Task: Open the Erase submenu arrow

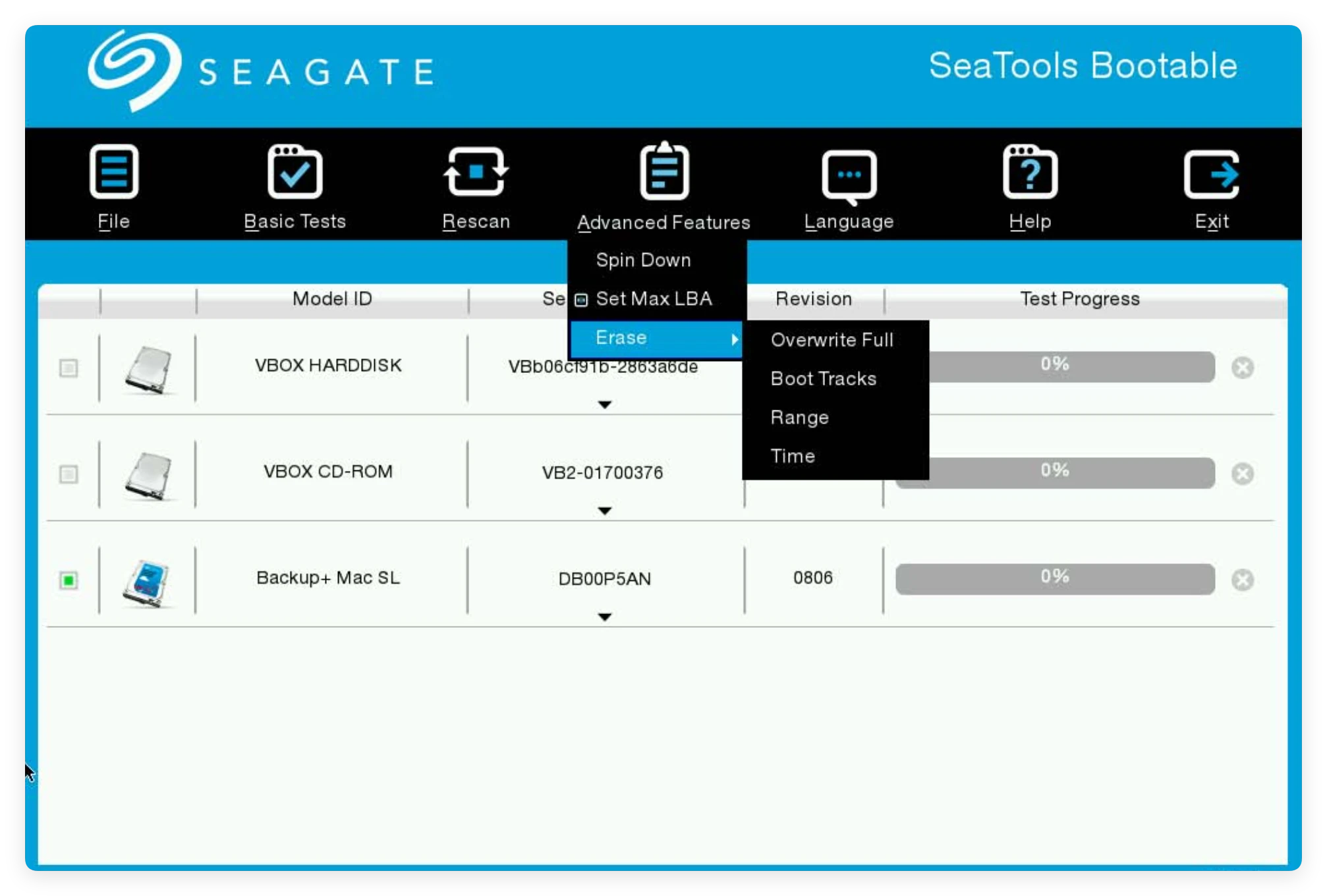Action: [x=735, y=339]
